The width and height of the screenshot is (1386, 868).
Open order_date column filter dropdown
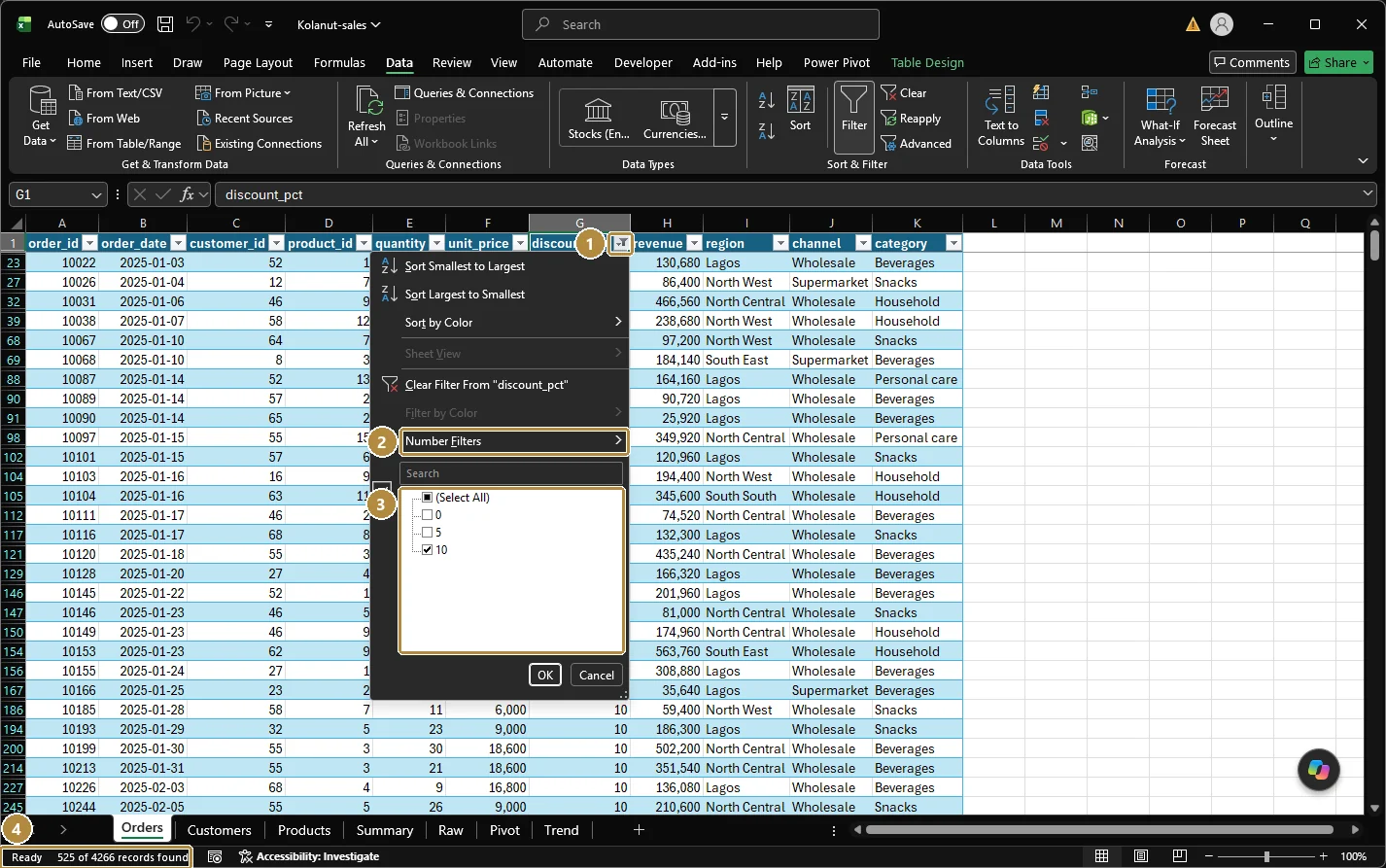point(178,243)
